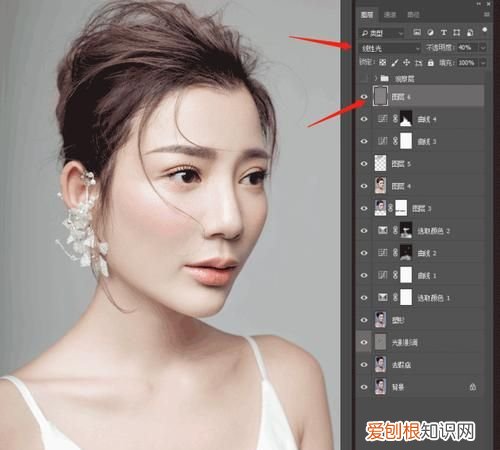The height and width of the screenshot is (450, 500).
Task: Hide the 曲线 4 layer
Action: pos(364,119)
